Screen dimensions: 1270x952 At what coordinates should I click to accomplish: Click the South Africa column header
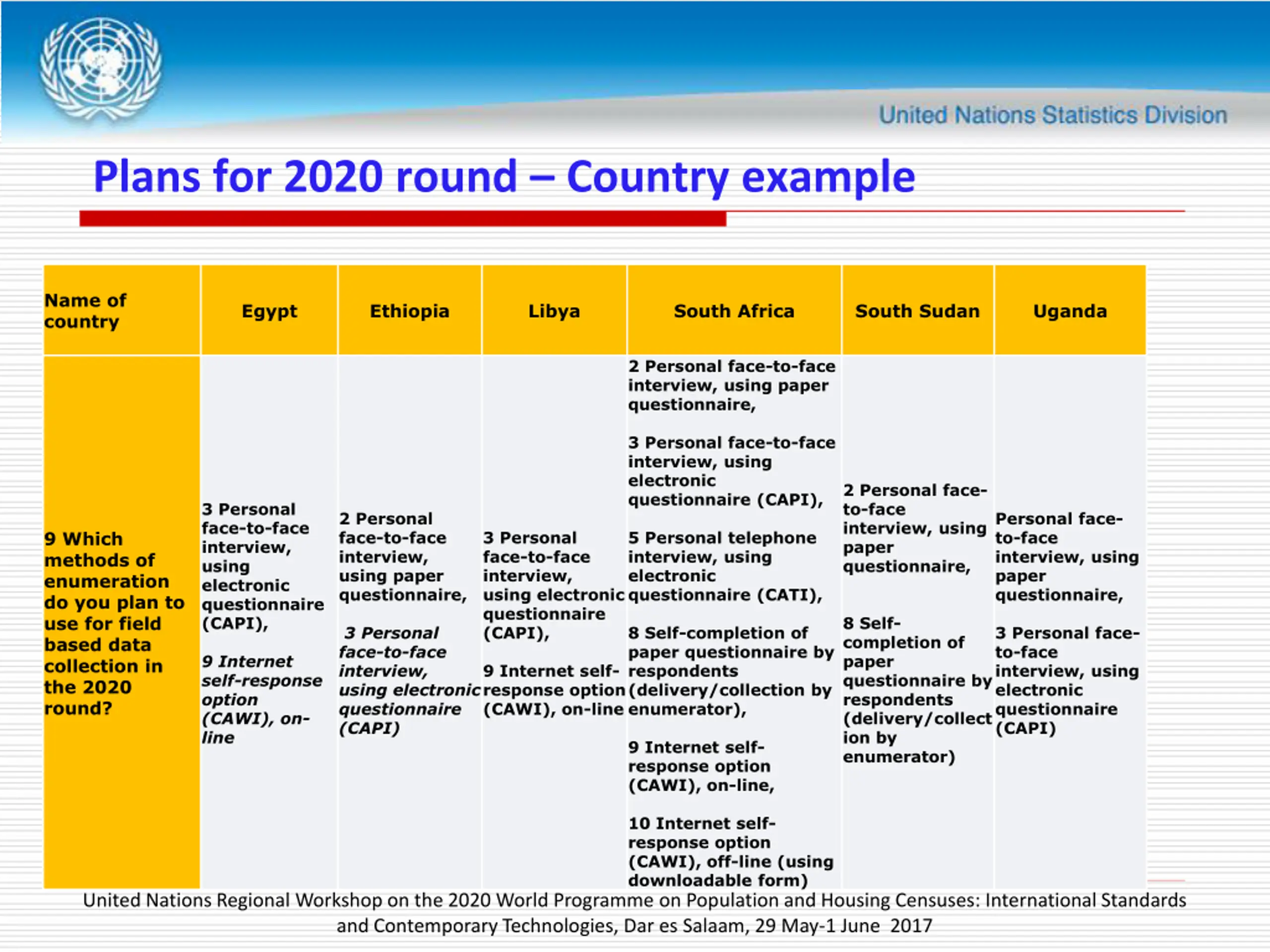[x=733, y=310]
